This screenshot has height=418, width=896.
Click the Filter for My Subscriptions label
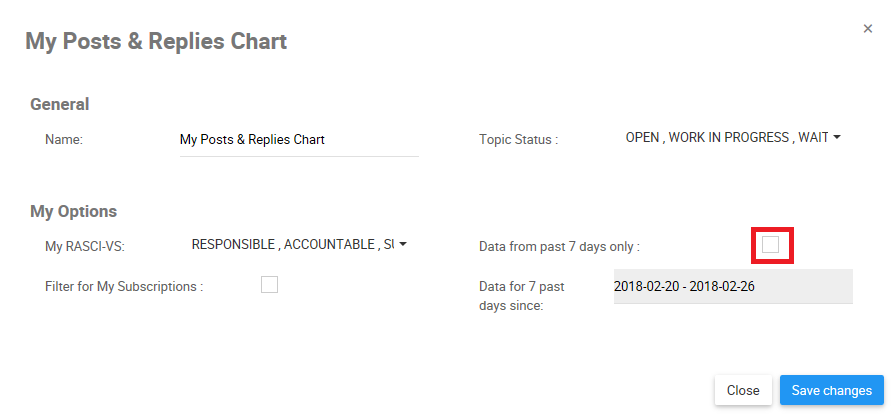tap(124, 286)
